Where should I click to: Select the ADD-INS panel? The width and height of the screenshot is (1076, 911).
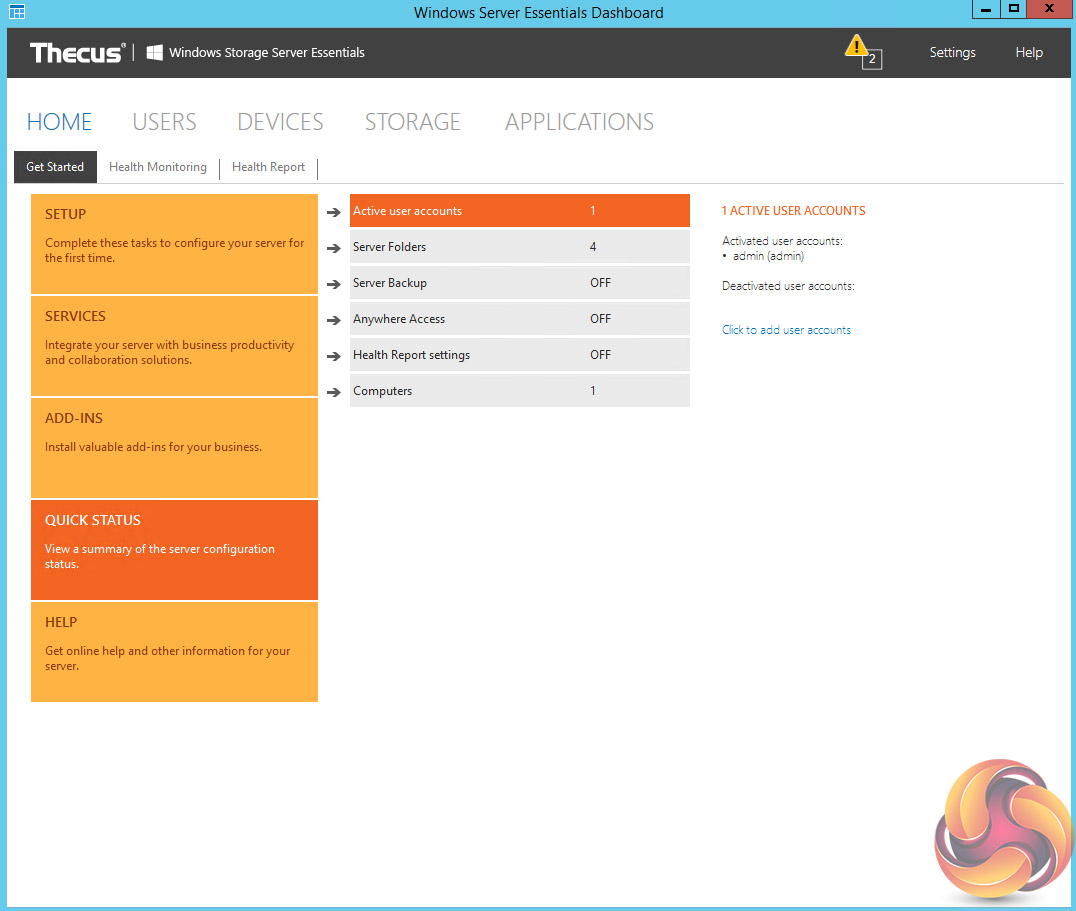point(174,448)
